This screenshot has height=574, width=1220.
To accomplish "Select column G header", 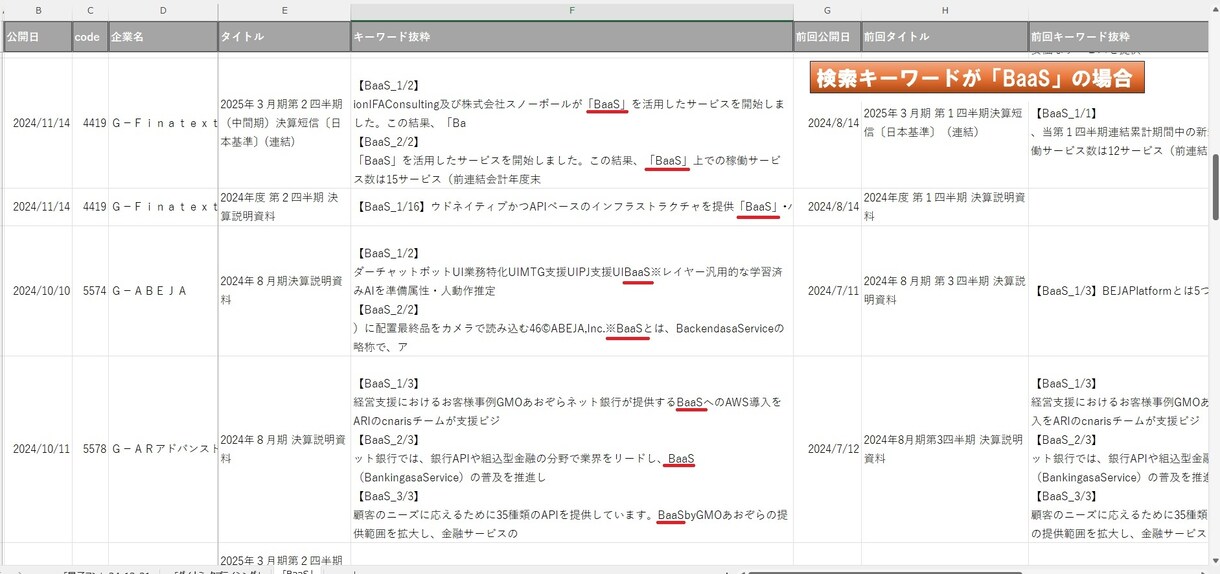I will point(827,10).
